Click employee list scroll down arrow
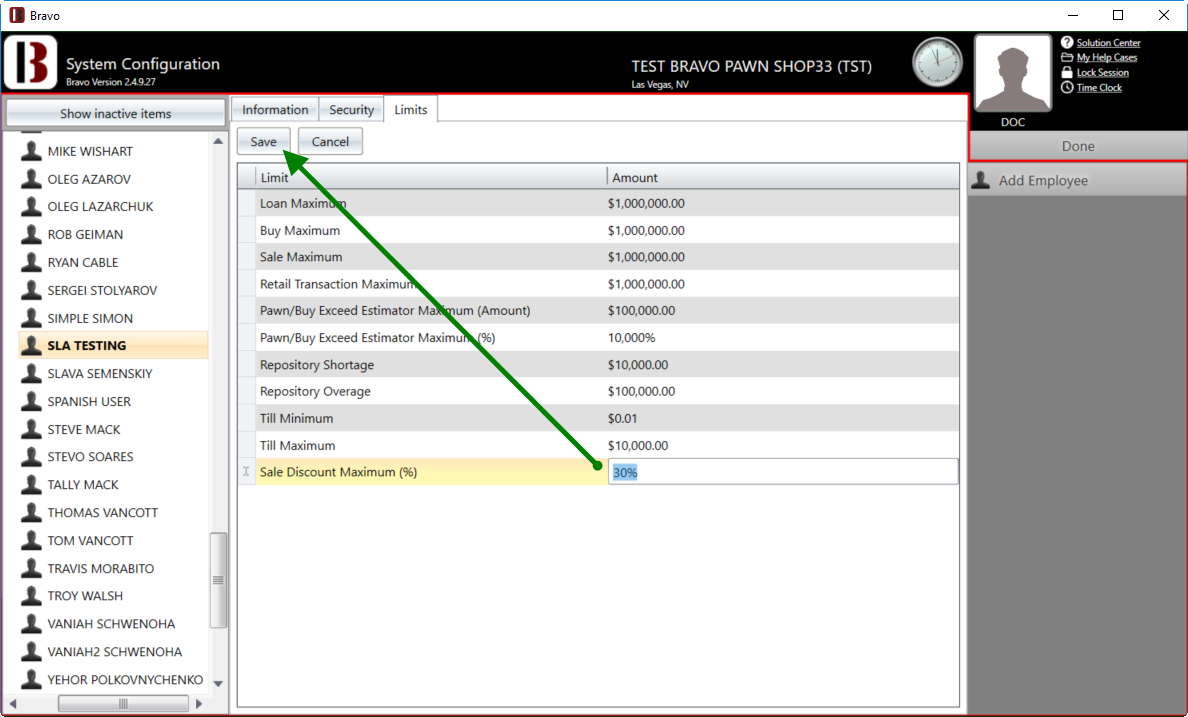 218,683
